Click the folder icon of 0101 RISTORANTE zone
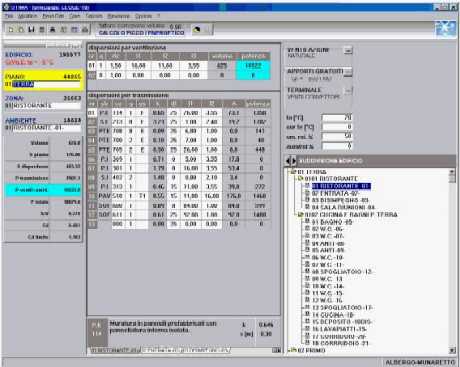The width and height of the screenshot is (460, 367). click(300, 179)
